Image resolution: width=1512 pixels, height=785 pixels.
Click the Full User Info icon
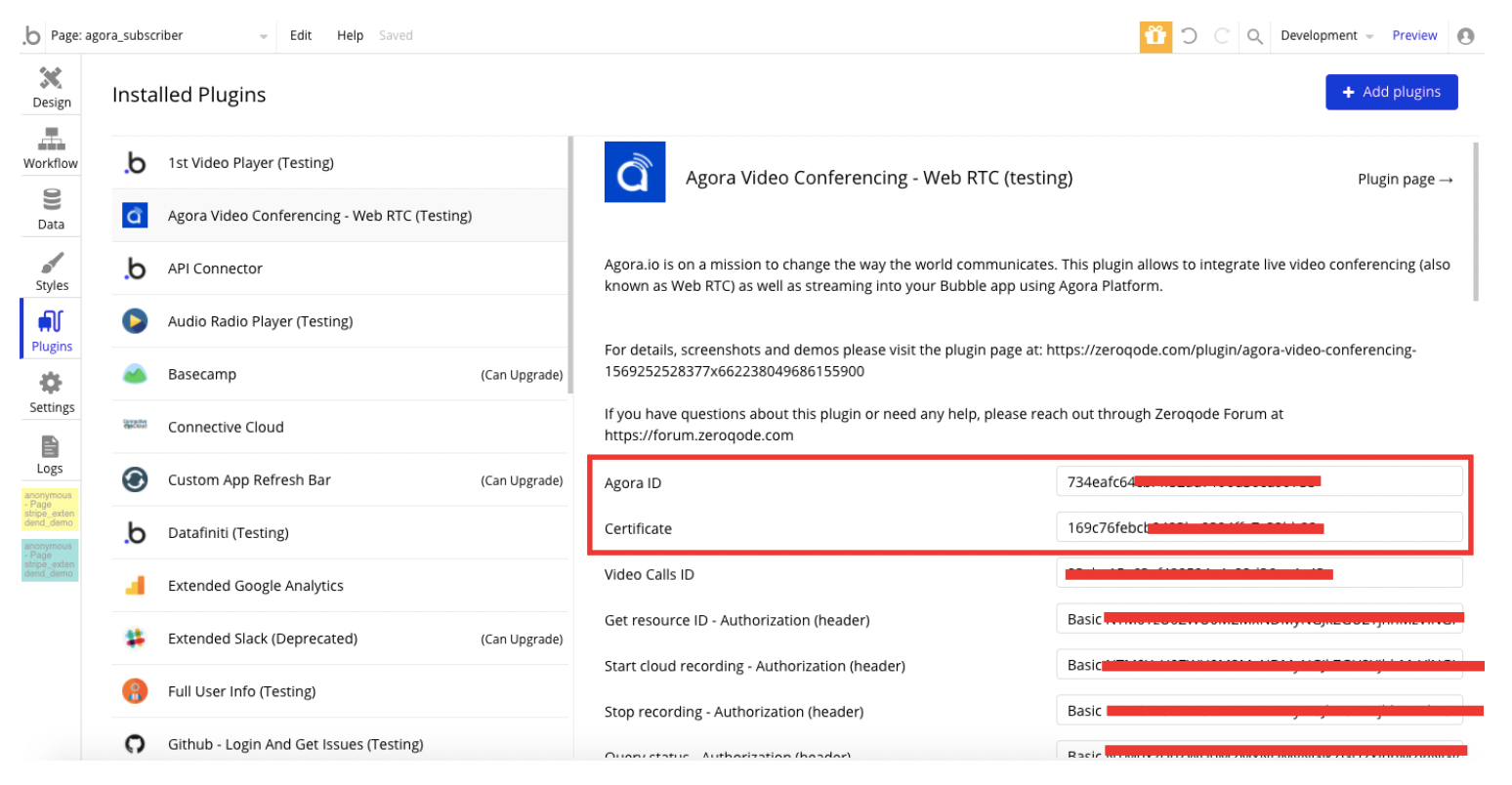tap(135, 691)
